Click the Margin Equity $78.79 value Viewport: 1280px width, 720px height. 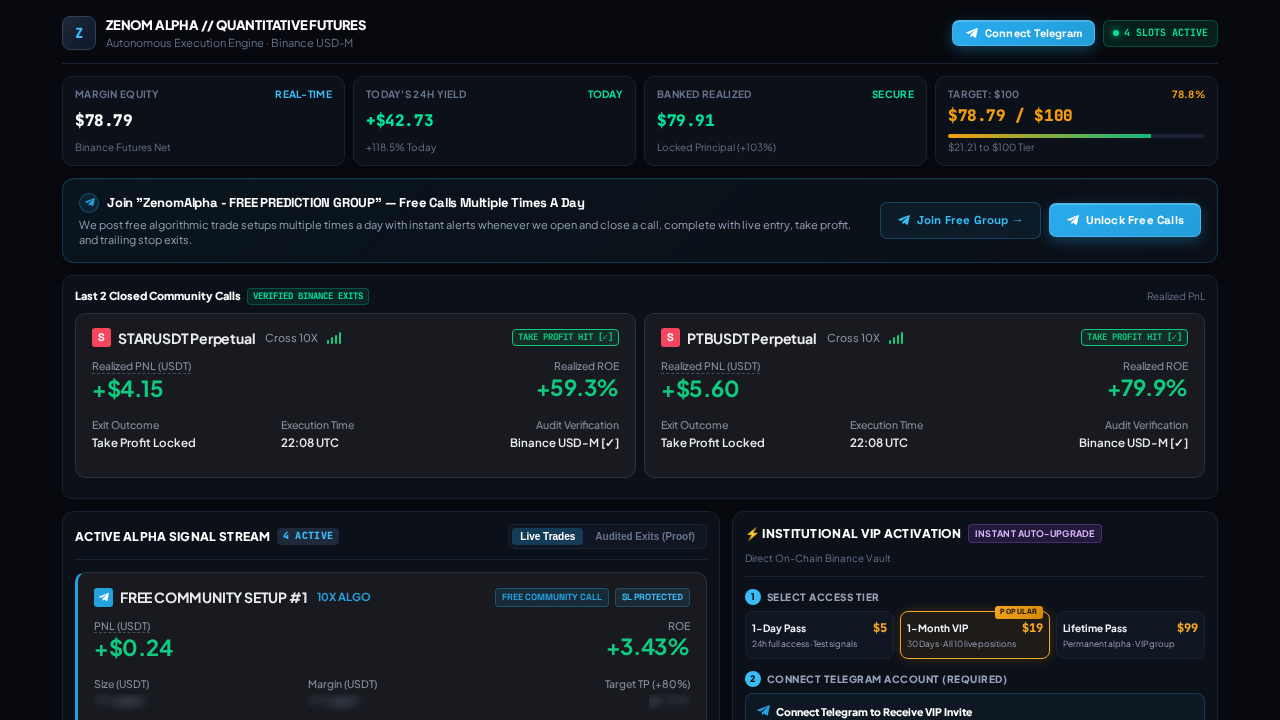tap(104, 120)
